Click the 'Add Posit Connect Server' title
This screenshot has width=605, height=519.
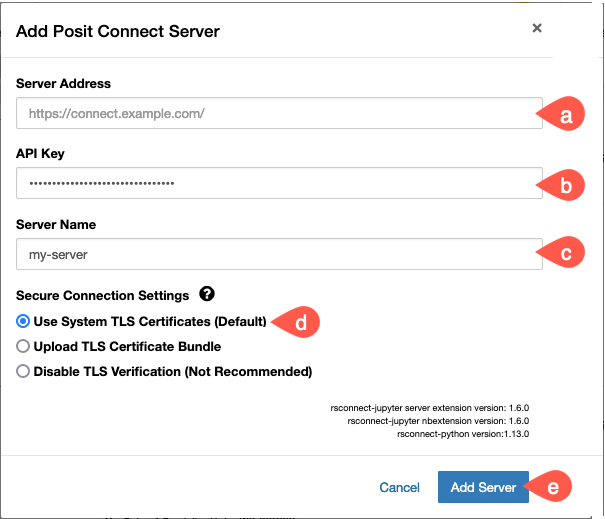pyautogui.click(x=118, y=31)
